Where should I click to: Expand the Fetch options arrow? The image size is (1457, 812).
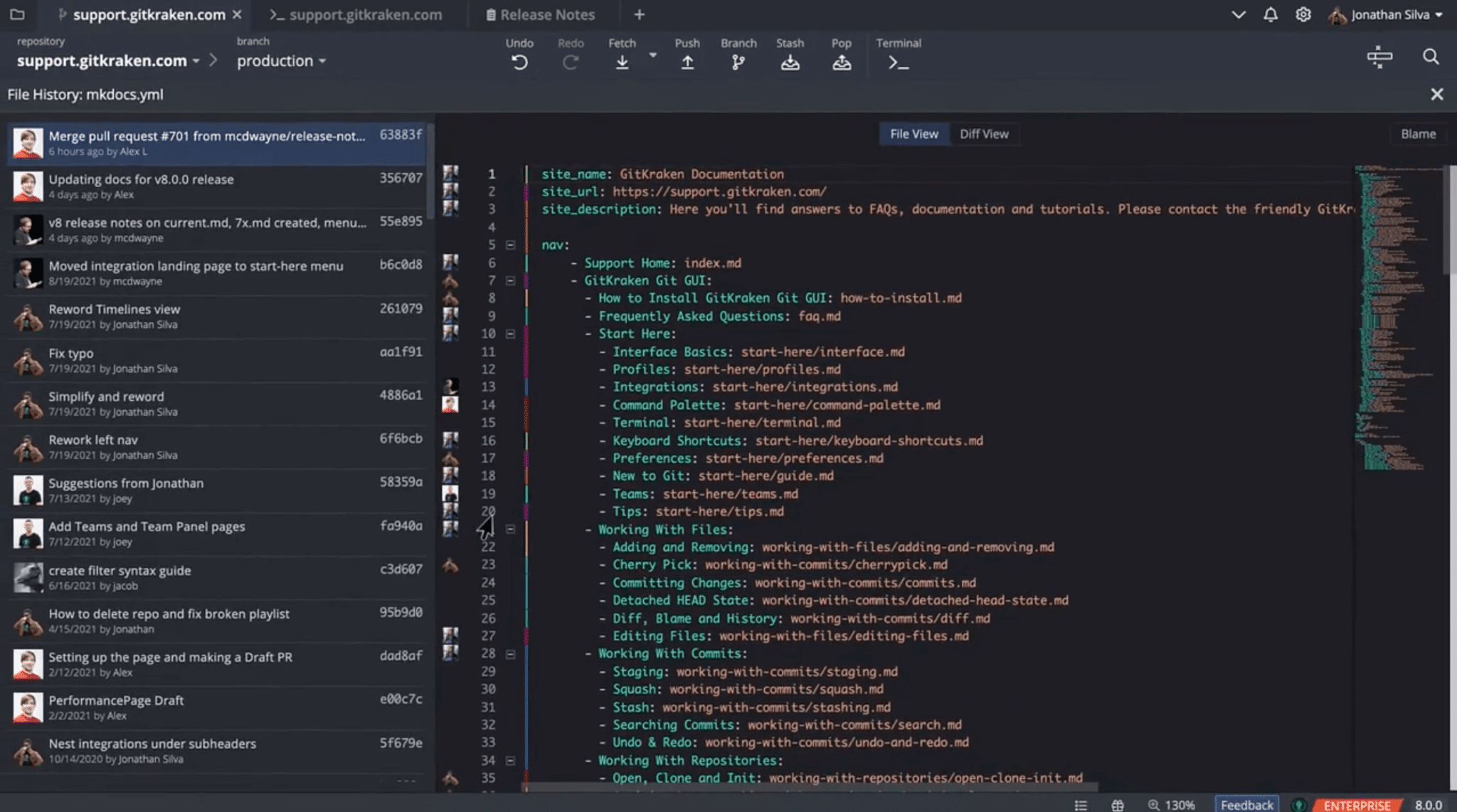(x=652, y=55)
